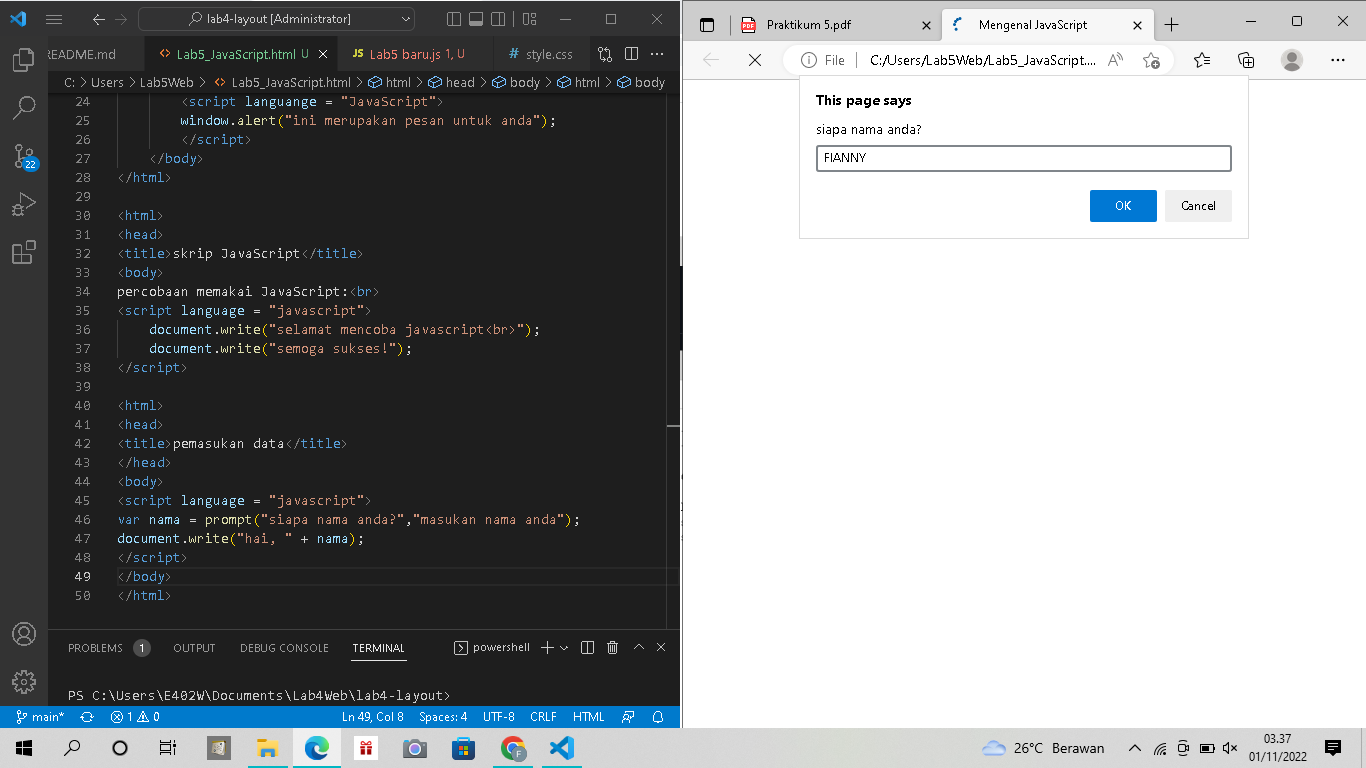Open the Run and Debug view
Image resolution: width=1366 pixels, height=768 pixels.
coord(23,204)
